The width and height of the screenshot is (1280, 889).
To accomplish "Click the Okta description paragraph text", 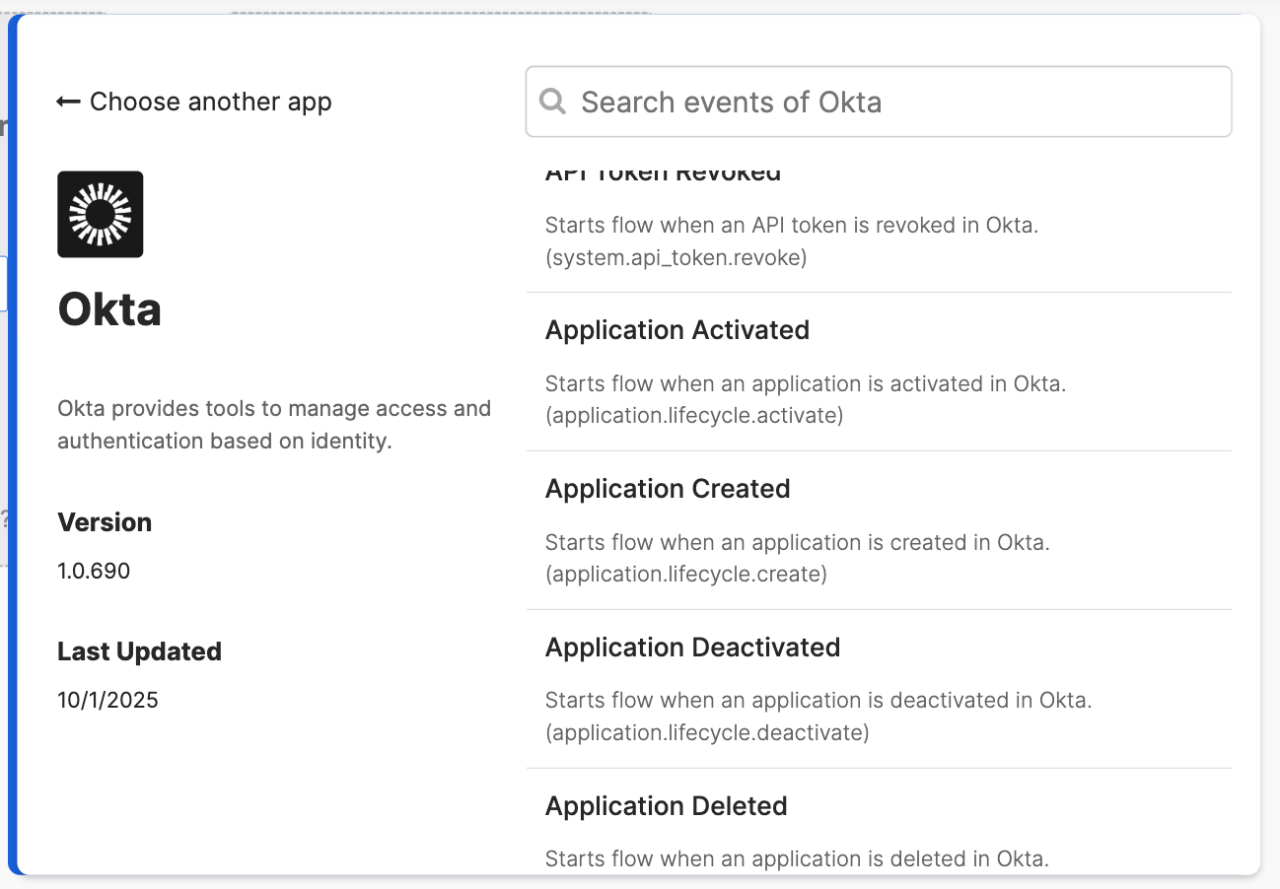I will tap(274, 424).
